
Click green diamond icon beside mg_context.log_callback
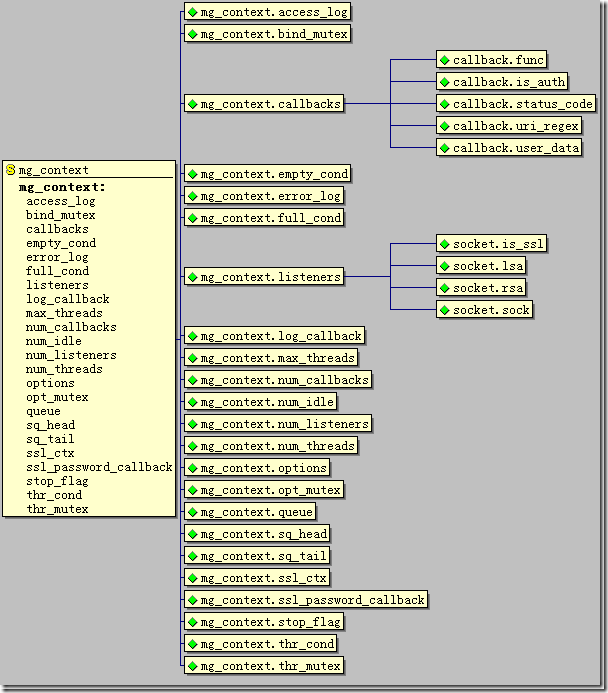tap(193, 336)
